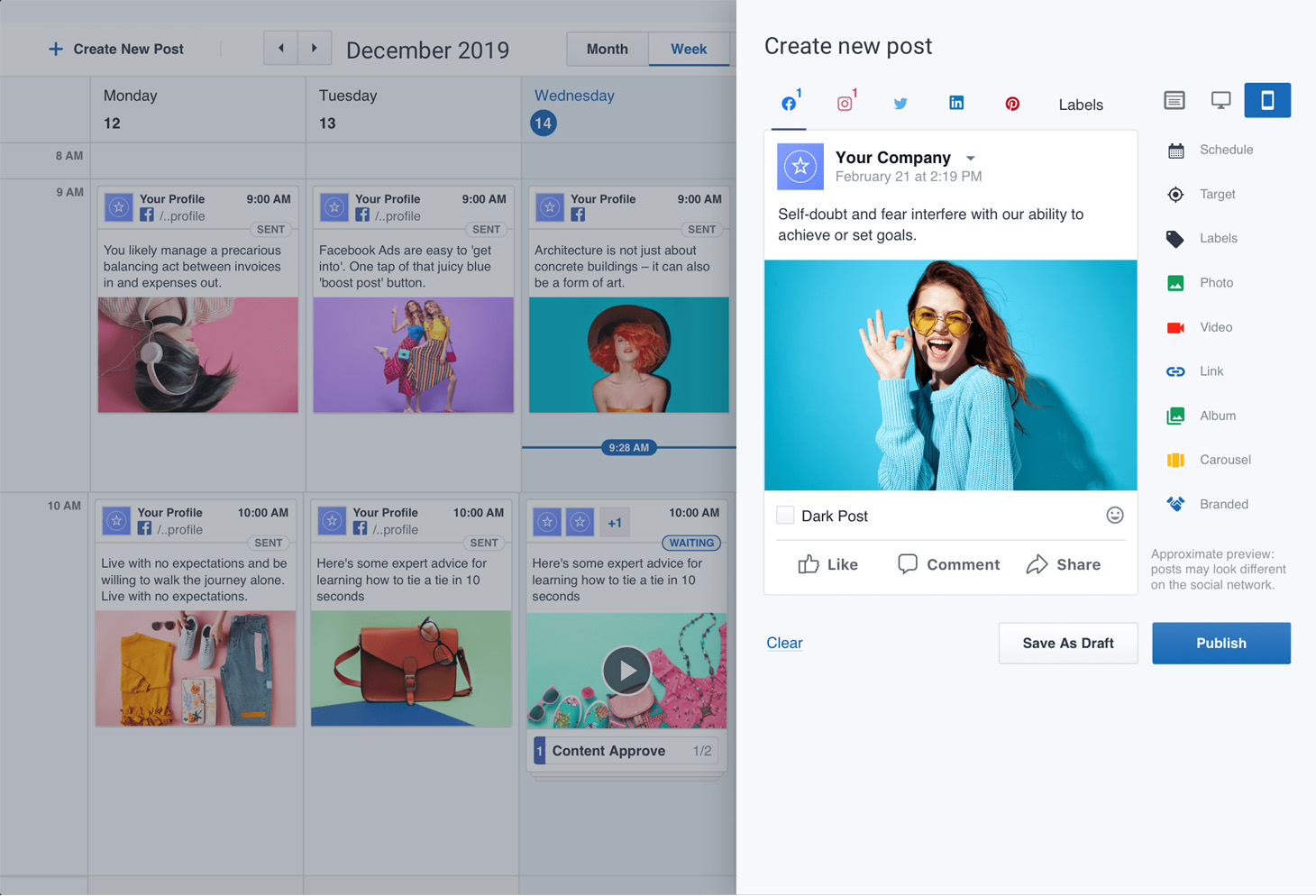Play the video in the Waiting post

pyautogui.click(x=626, y=670)
